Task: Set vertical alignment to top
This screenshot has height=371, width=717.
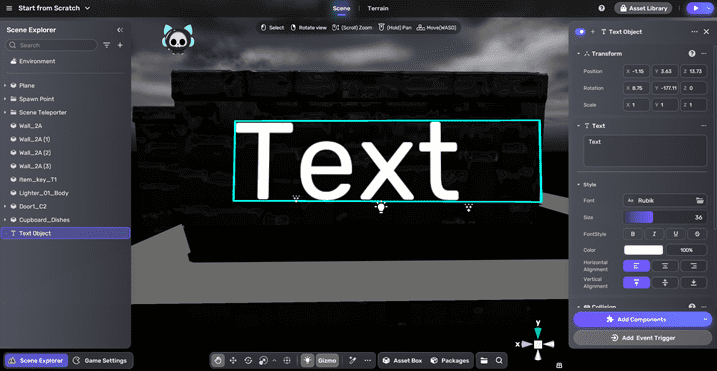Action: pyautogui.click(x=636, y=283)
